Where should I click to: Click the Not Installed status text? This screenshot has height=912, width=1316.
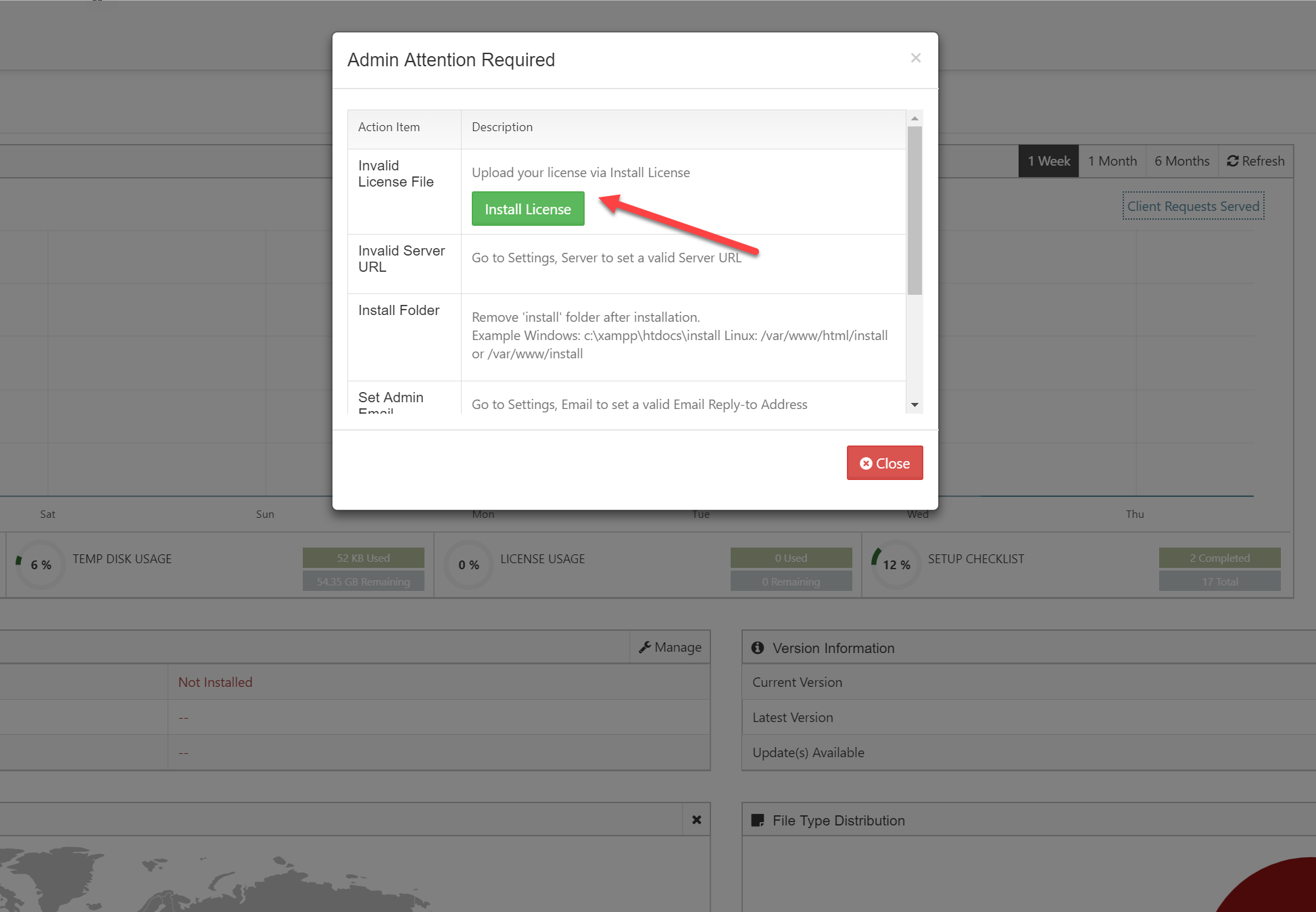(215, 682)
